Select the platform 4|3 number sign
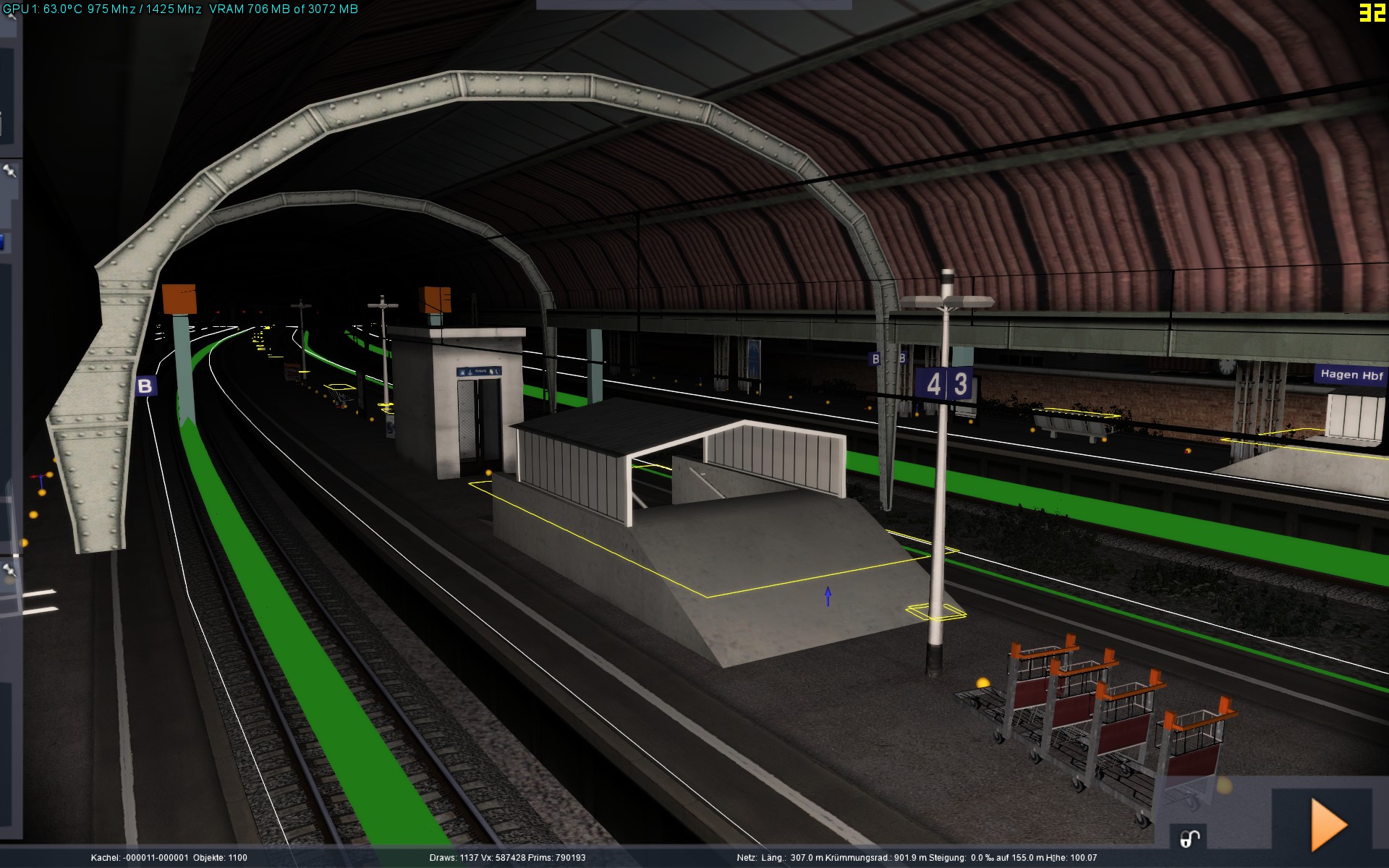The height and width of the screenshot is (868, 1389). point(945,384)
